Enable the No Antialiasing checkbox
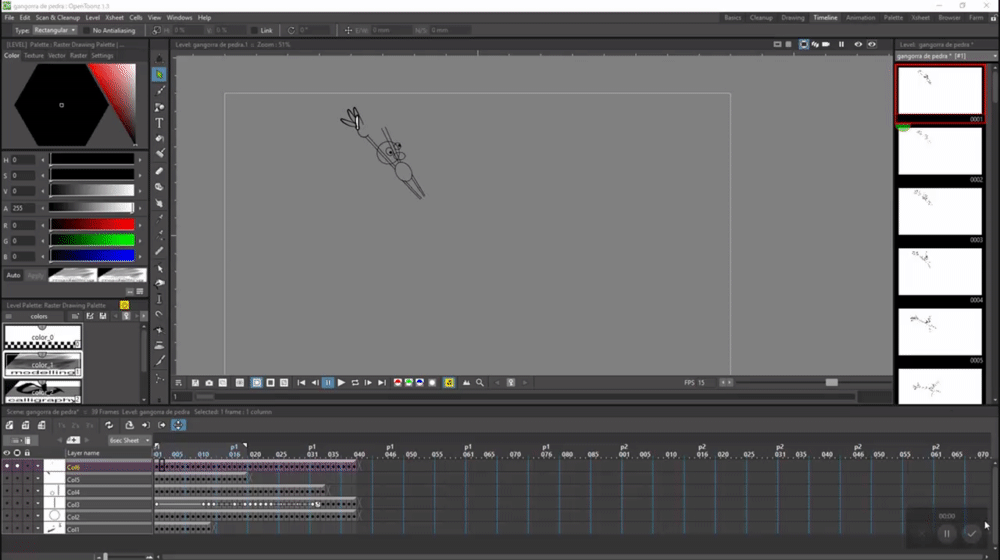Viewport: 1000px width, 560px height. click(87, 30)
